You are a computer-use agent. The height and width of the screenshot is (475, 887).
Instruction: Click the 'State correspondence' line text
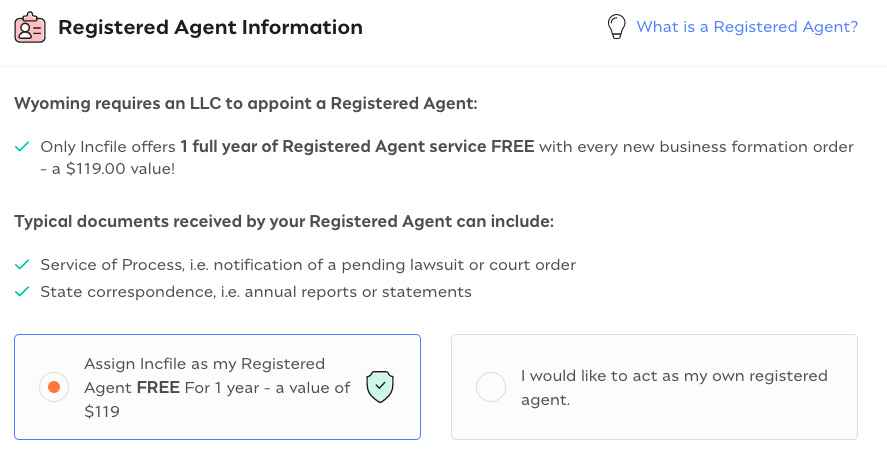(256, 292)
